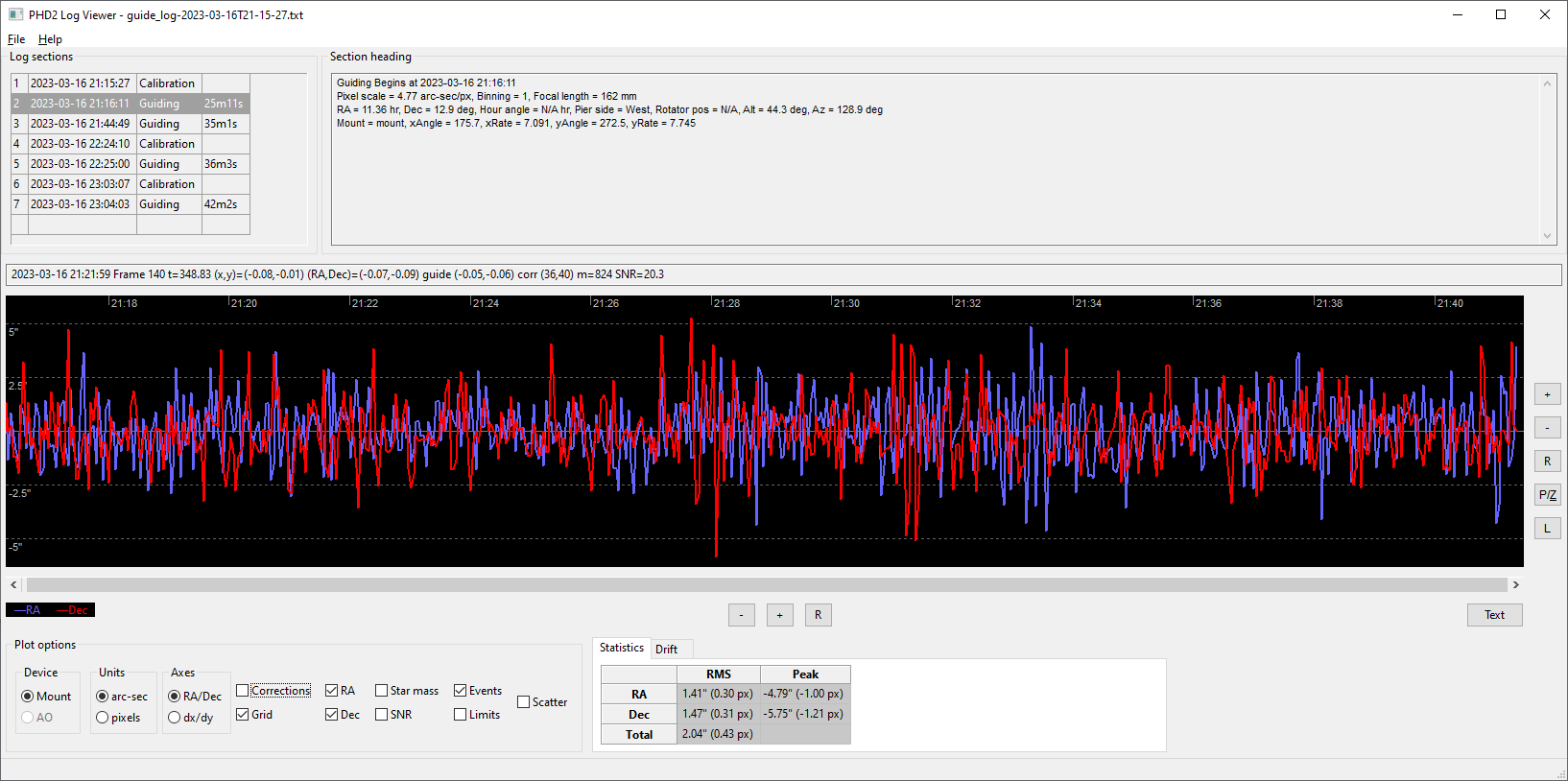The height and width of the screenshot is (781, 1568).
Task: Select Guiding section lasting 42m2s
Action: click(131, 204)
